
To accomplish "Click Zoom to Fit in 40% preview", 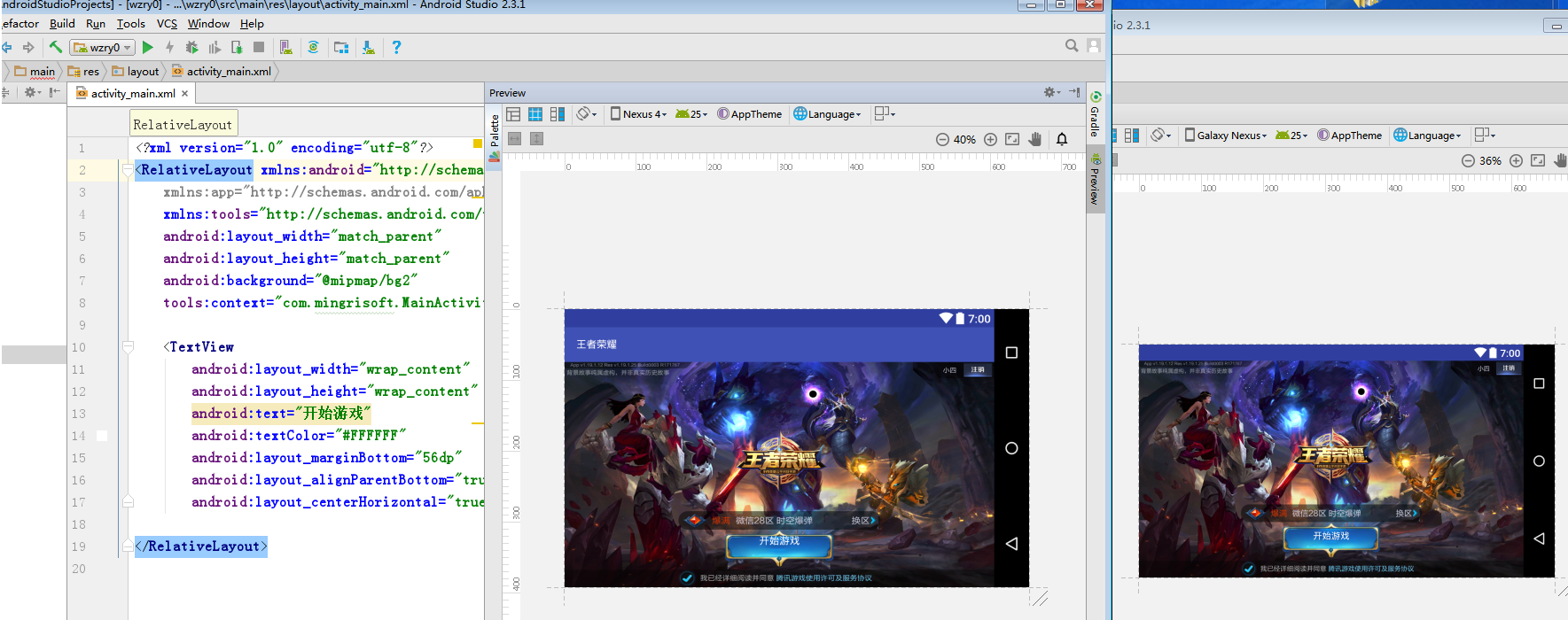I will pos(1012,139).
